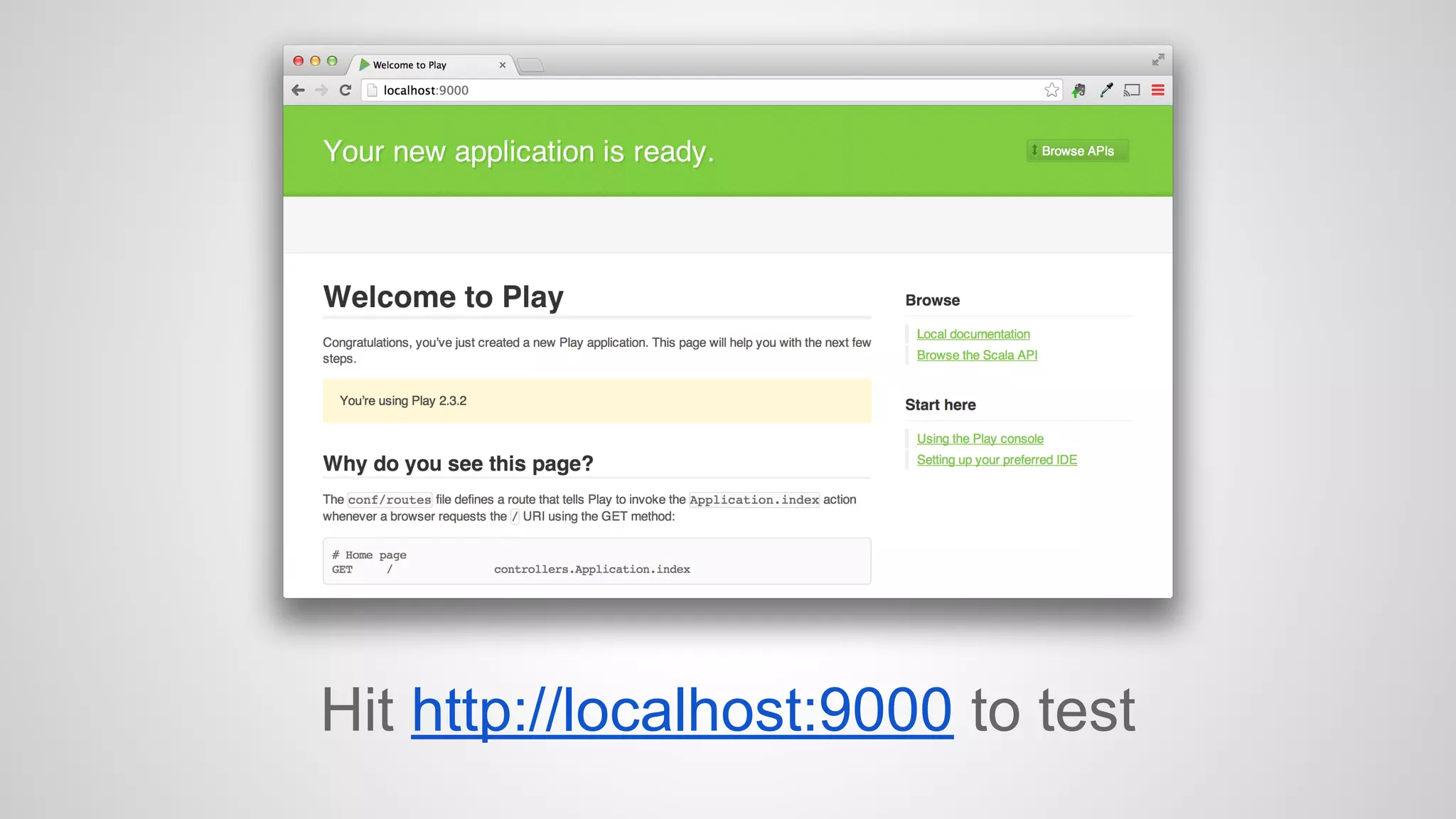Enter fullscreen with the expand arrows

coord(1158,60)
